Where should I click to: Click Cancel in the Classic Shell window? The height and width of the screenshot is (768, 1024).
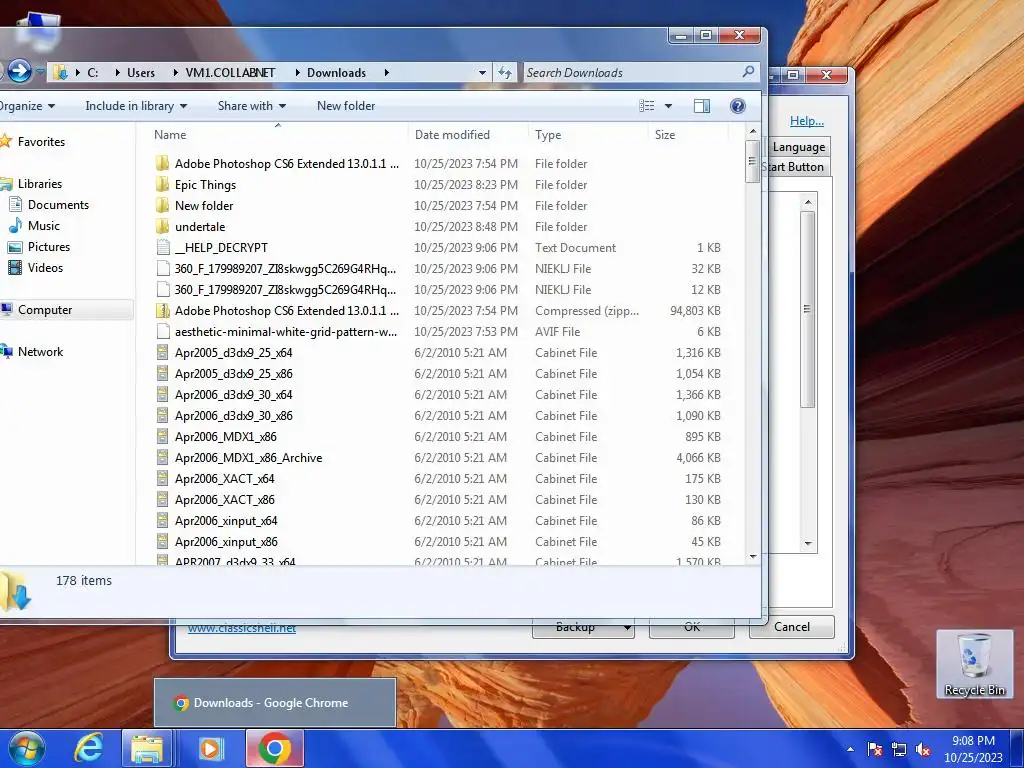coord(792,627)
